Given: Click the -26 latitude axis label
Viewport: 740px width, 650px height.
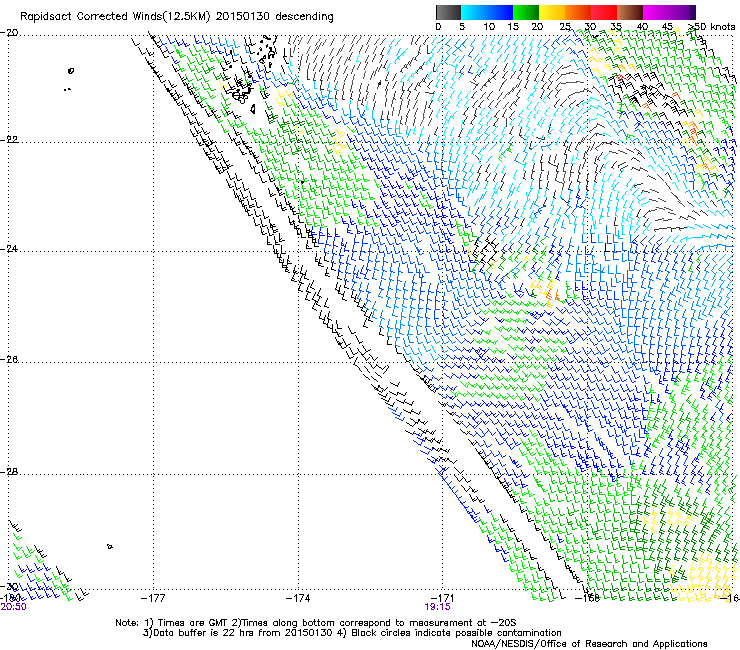Looking at the screenshot, I should pos(10,360).
